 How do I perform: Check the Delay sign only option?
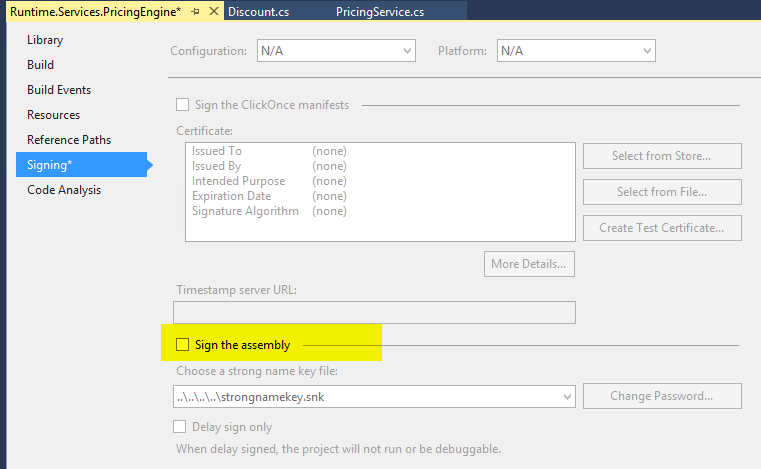[182, 428]
